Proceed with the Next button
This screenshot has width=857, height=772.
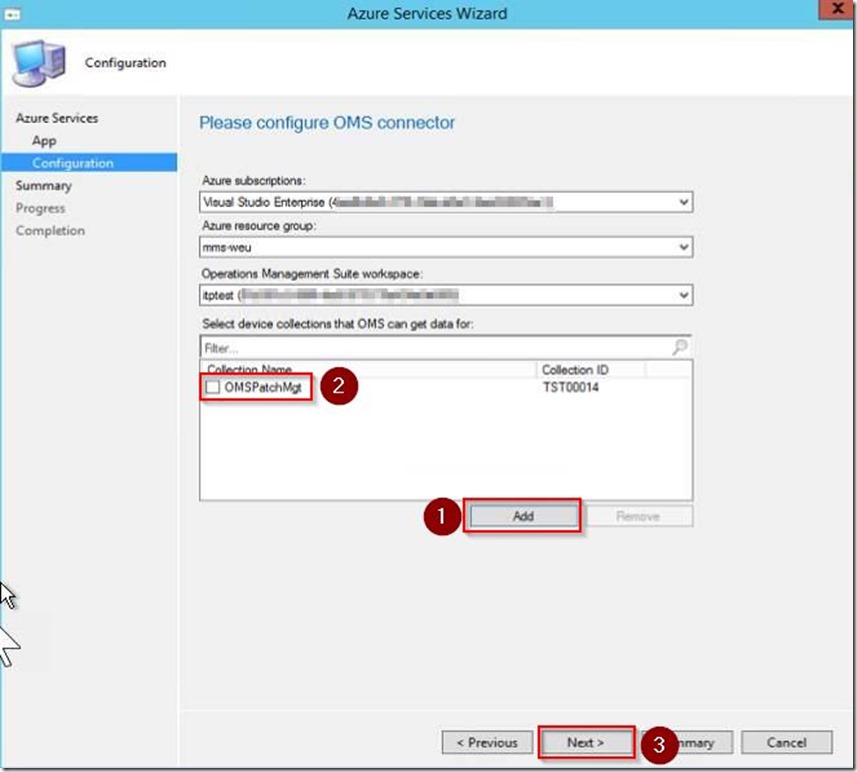586,743
